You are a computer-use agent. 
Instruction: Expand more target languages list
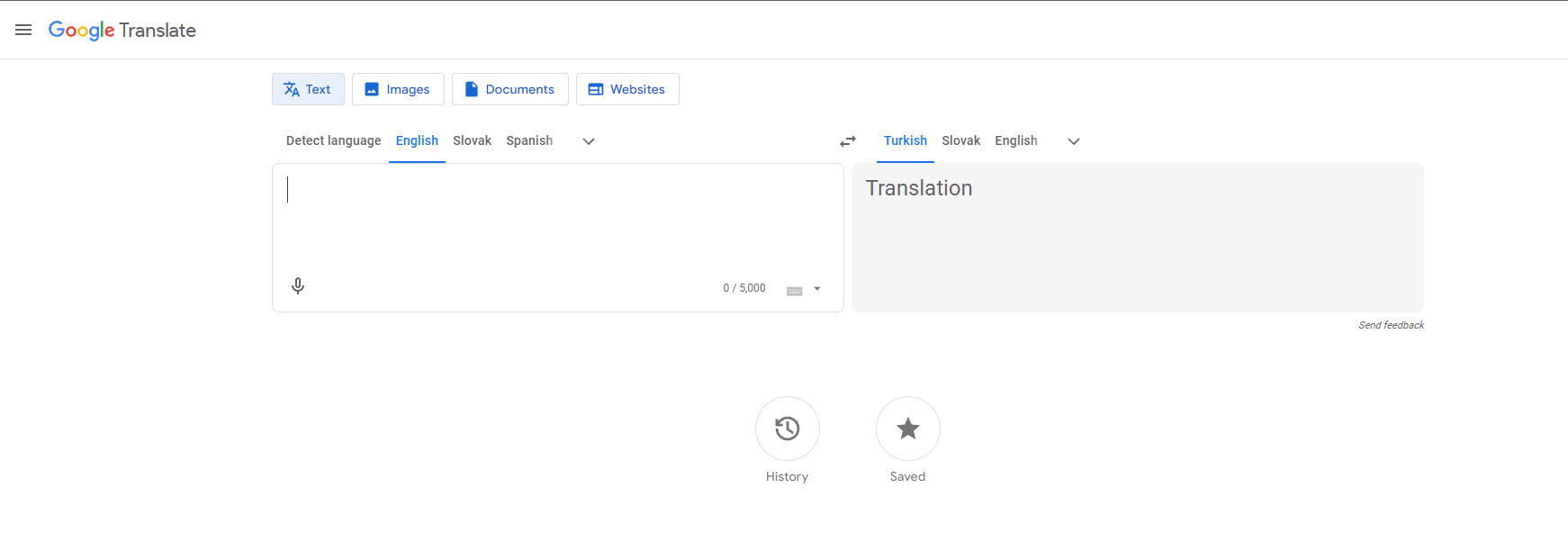click(x=1074, y=141)
